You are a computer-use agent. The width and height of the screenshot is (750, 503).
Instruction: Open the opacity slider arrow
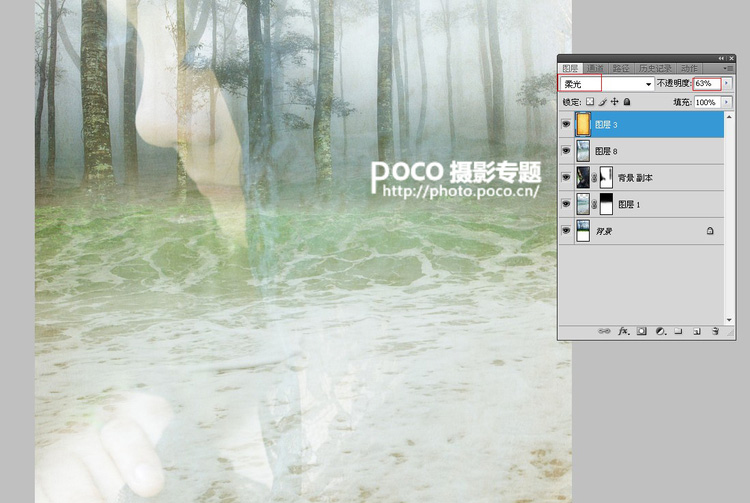[x=727, y=83]
